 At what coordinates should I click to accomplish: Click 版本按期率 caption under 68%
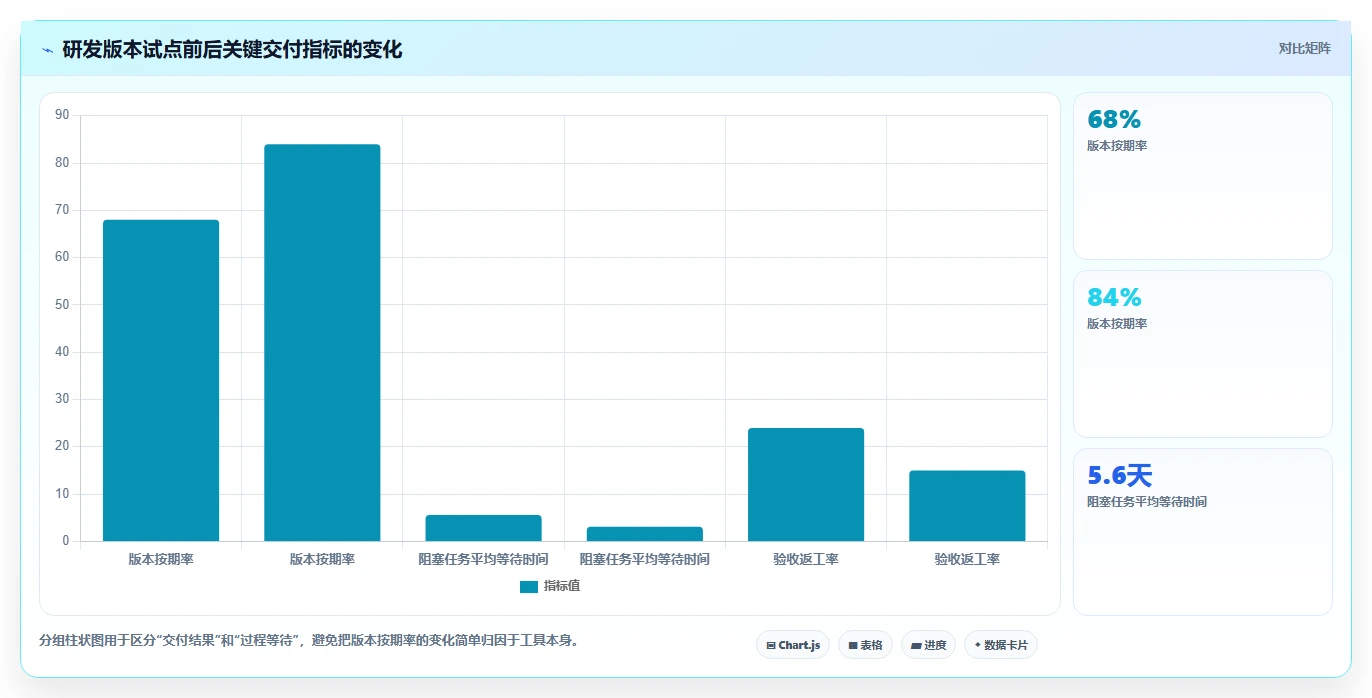pos(1117,146)
